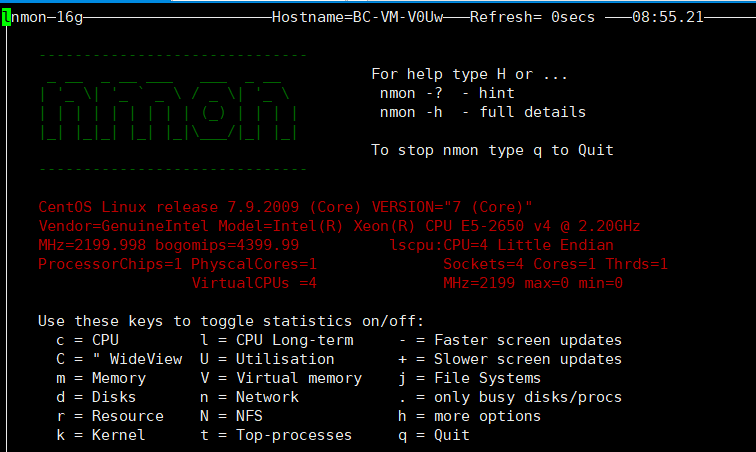Click the '- = Faster screen updates' entry
756x452 pixels.
tap(510, 340)
